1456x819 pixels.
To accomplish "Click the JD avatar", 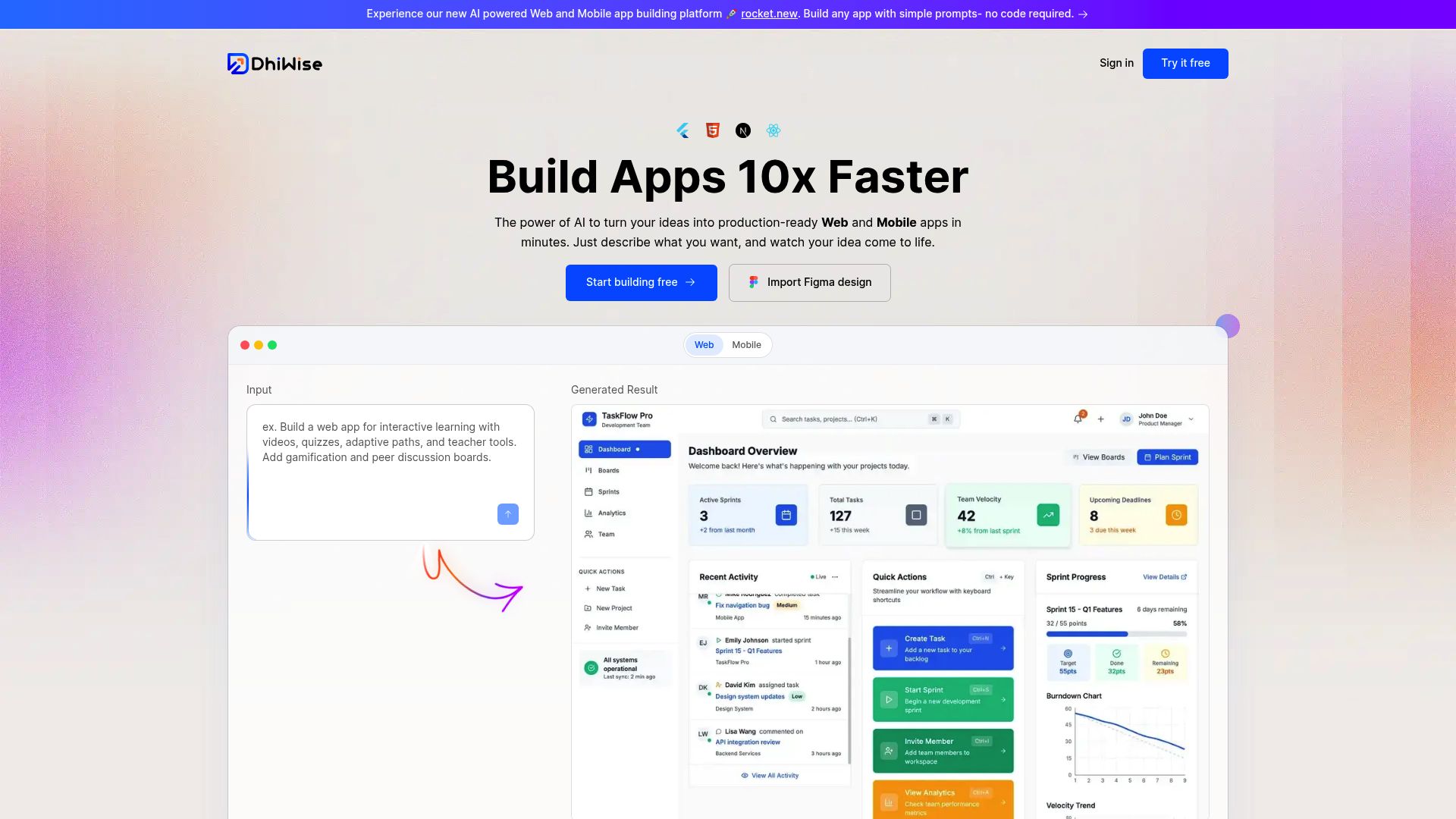I will pyautogui.click(x=1126, y=419).
